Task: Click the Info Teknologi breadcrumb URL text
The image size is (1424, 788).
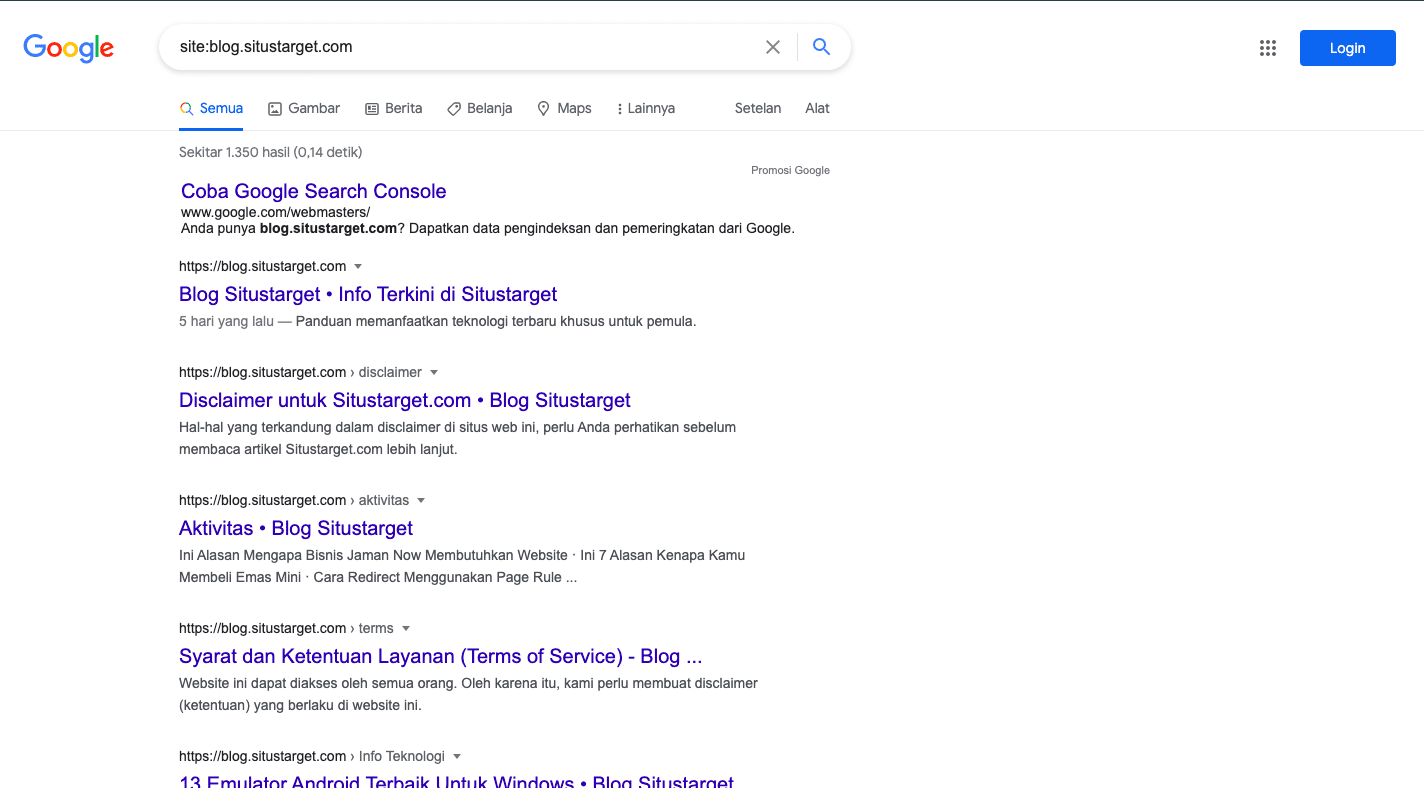Action: (x=312, y=756)
